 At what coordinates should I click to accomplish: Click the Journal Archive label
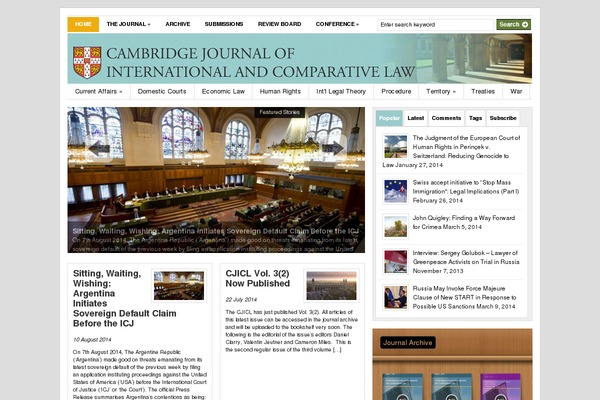point(408,343)
